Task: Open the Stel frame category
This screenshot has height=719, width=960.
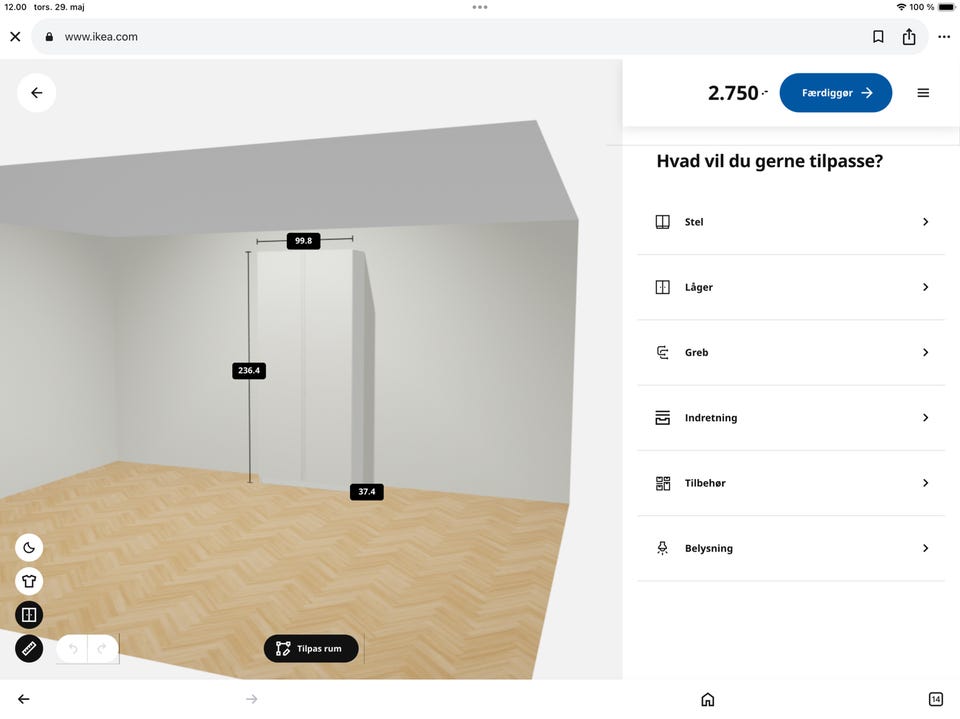Action: coord(791,222)
